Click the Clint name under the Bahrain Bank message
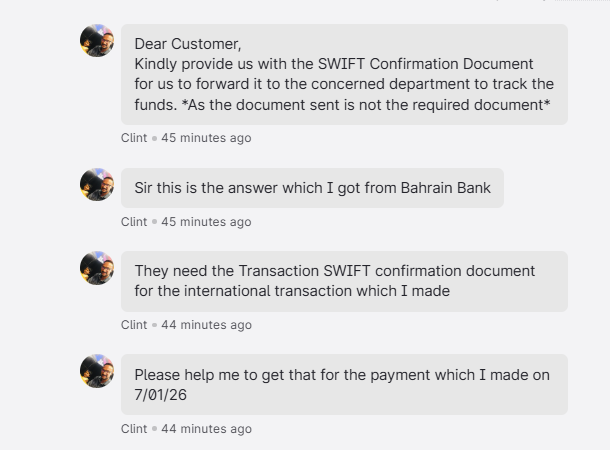The height and width of the screenshot is (450, 610). [134, 222]
